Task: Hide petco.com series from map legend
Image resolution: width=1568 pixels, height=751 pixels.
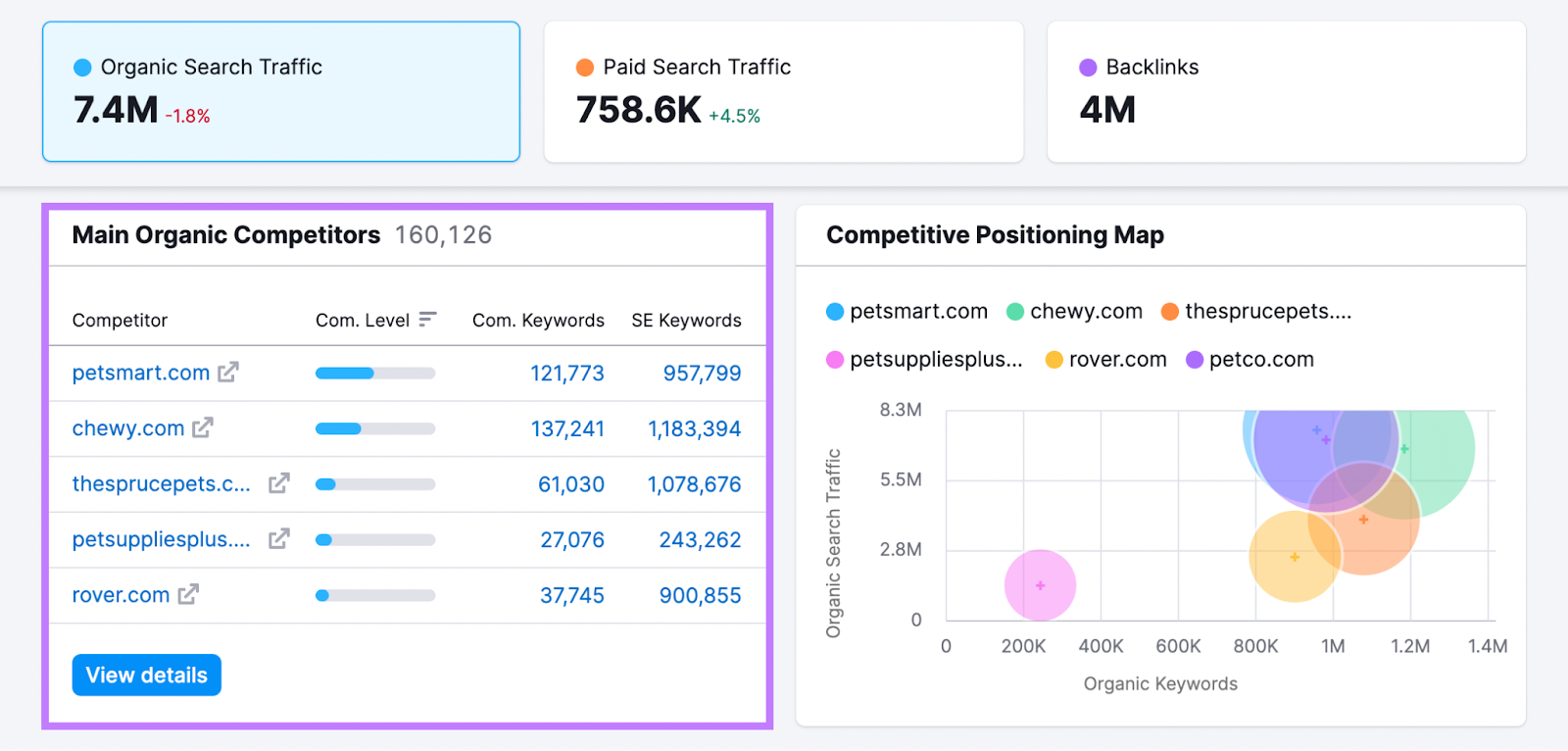Action: click(1250, 360)
